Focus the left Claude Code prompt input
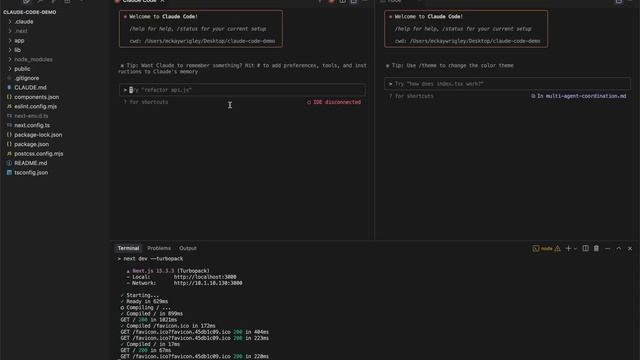 pyautogui.click(x=242, y=90)
